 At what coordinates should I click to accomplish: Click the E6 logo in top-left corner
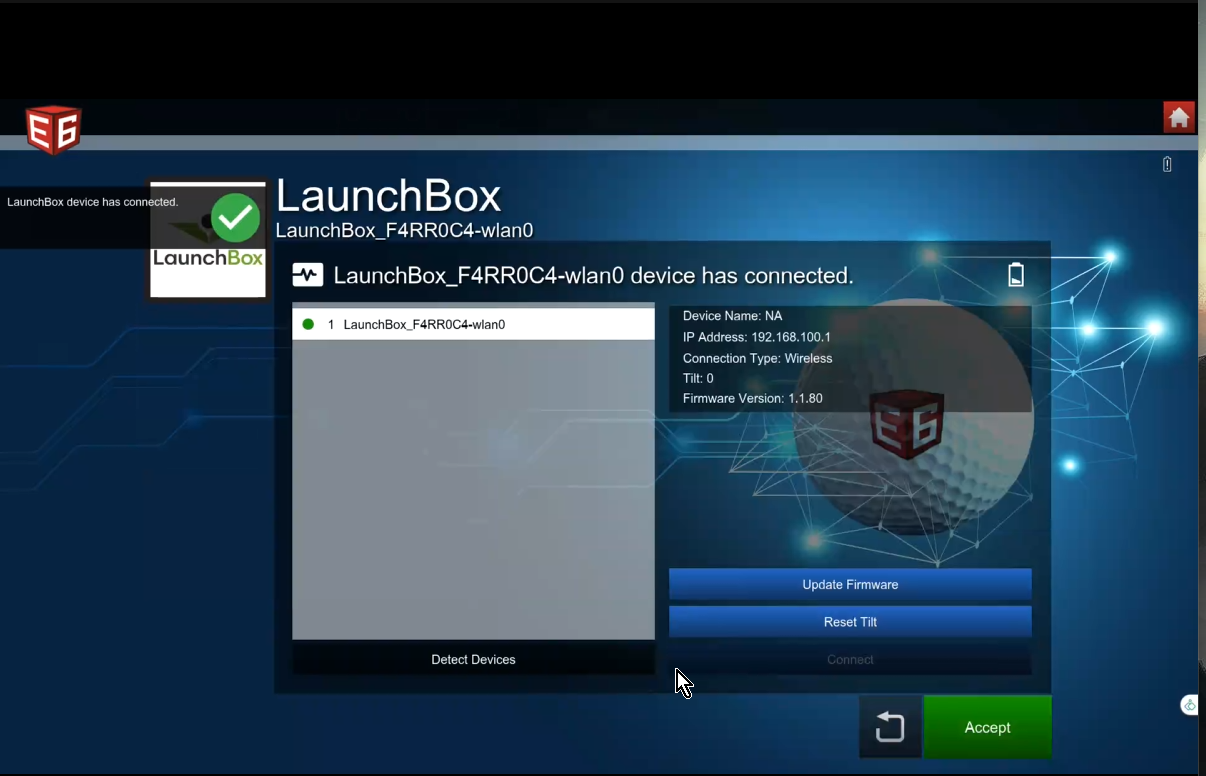pos(53,129)
